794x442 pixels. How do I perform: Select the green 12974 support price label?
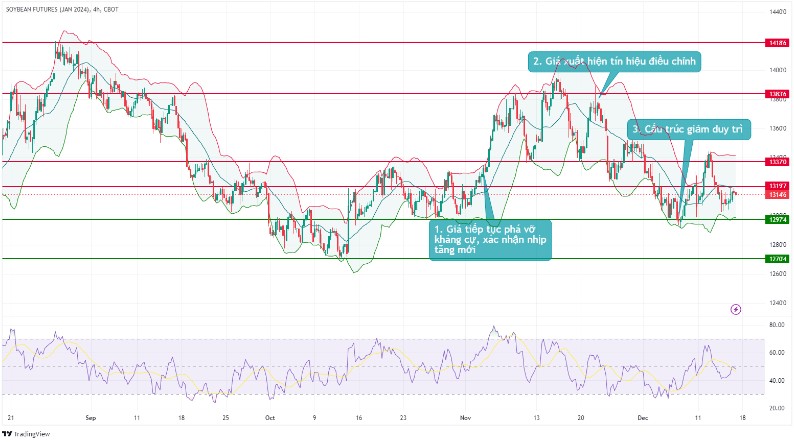click(x=776, y=219)
